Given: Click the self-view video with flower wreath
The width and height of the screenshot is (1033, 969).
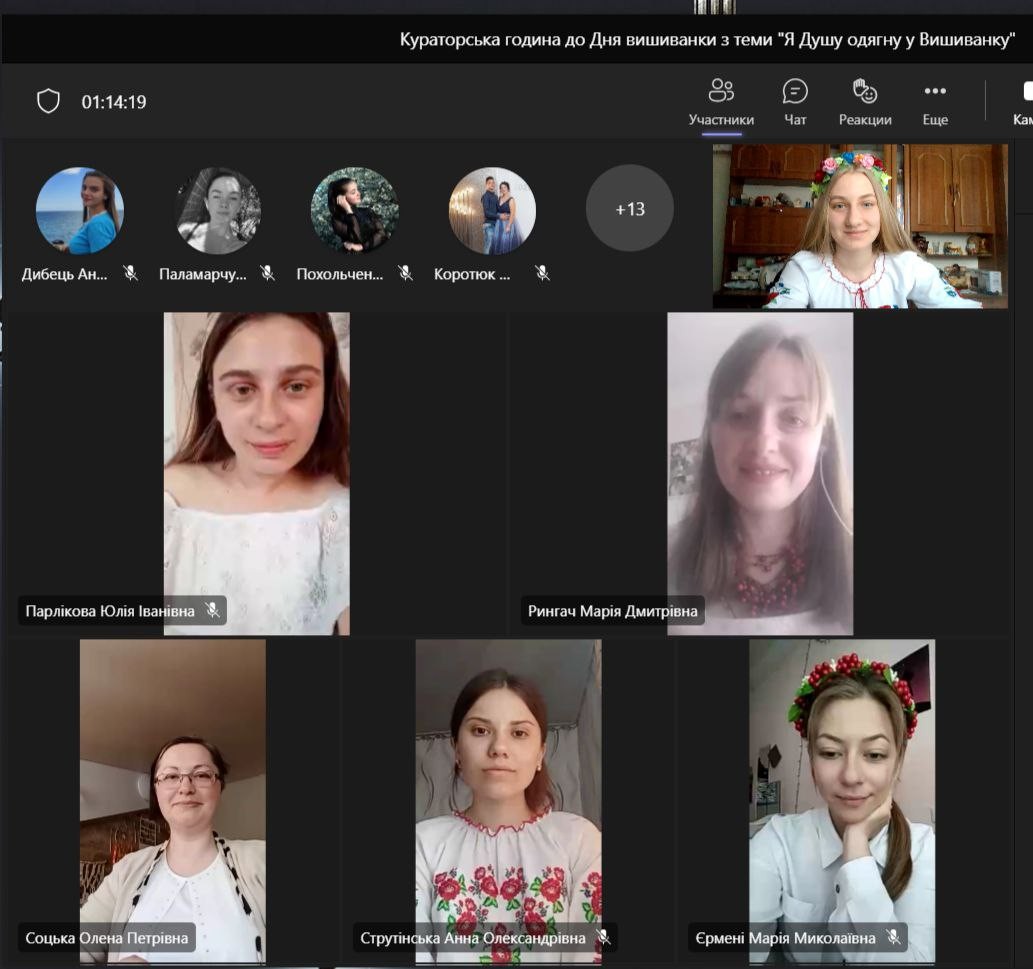Looking at the screenshot, I should 860,226.
